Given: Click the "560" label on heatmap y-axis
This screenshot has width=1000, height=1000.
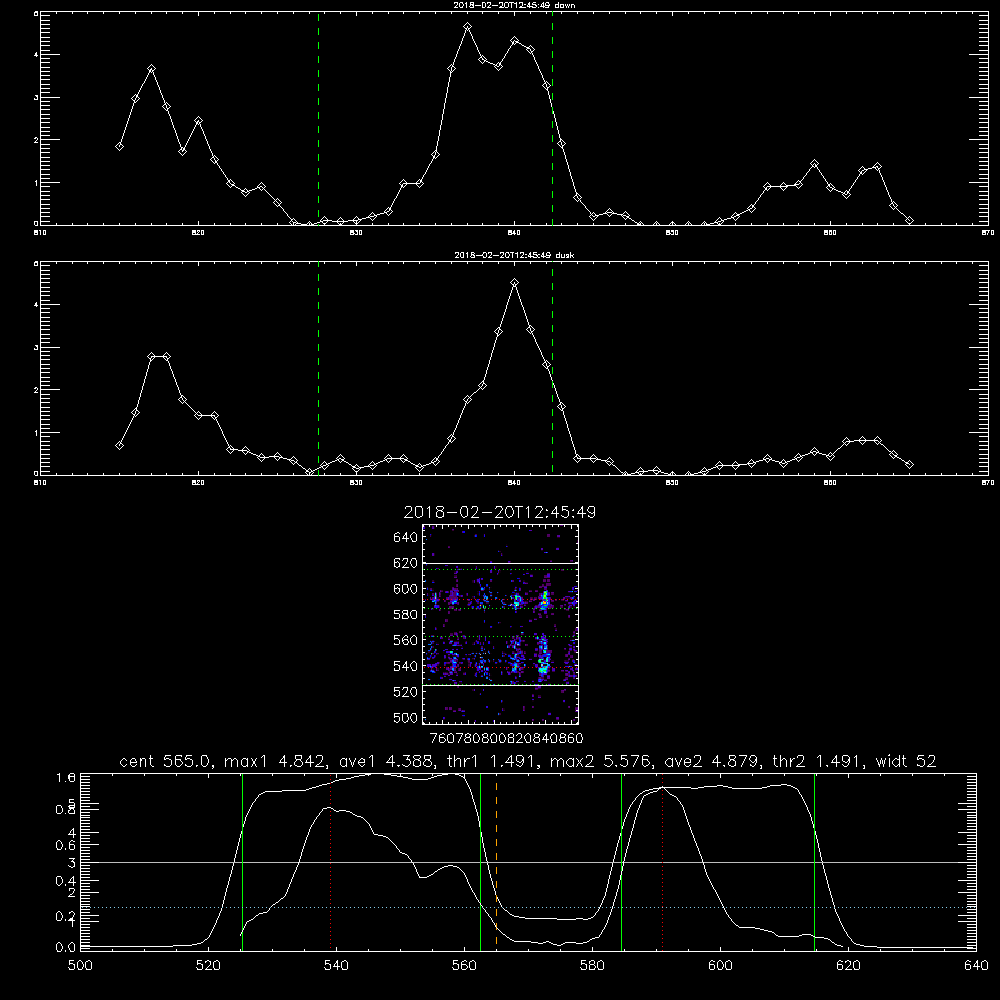Looking at the screenshot, I should tap(406, 640).
